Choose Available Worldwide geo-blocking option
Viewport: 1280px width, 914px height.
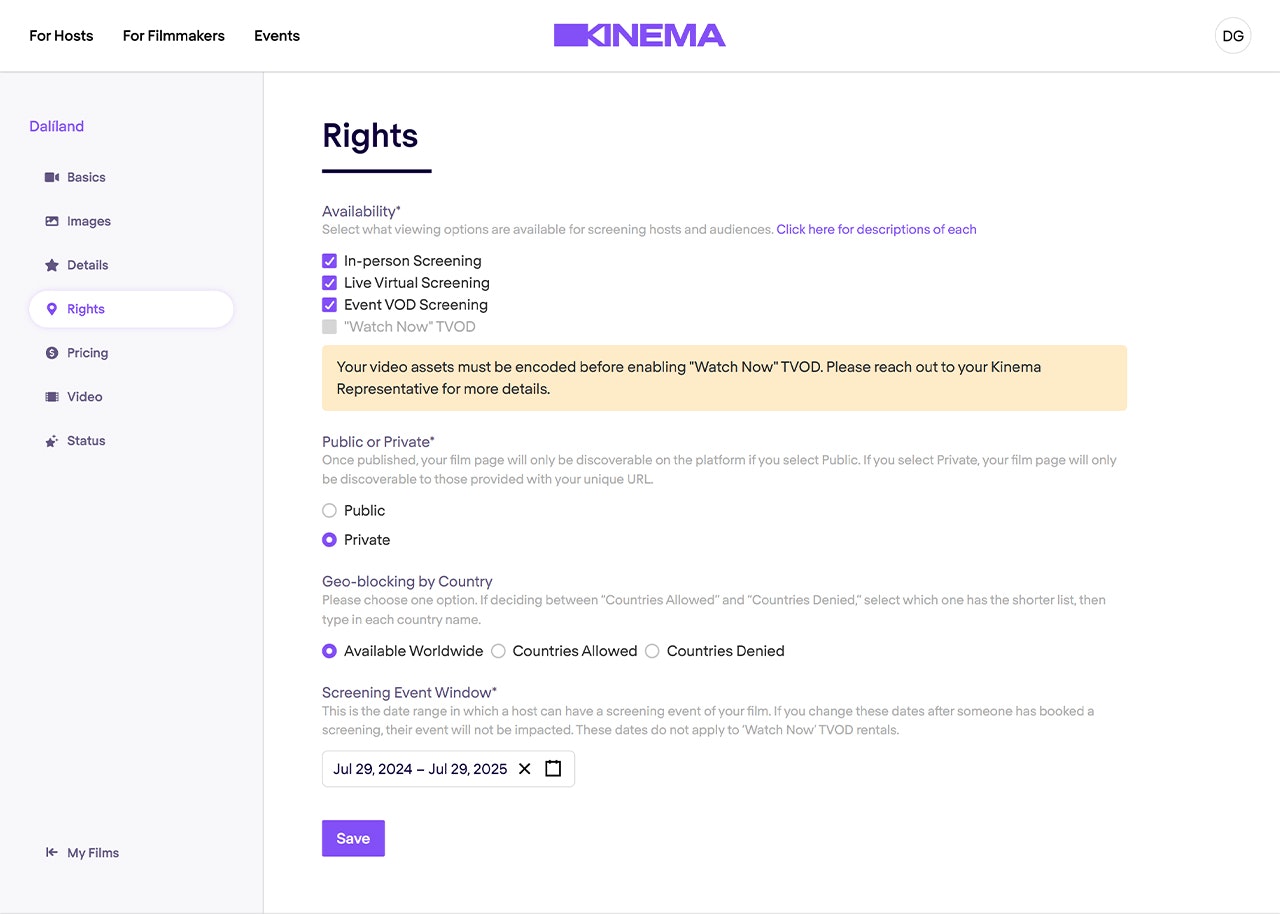(329, 651)
